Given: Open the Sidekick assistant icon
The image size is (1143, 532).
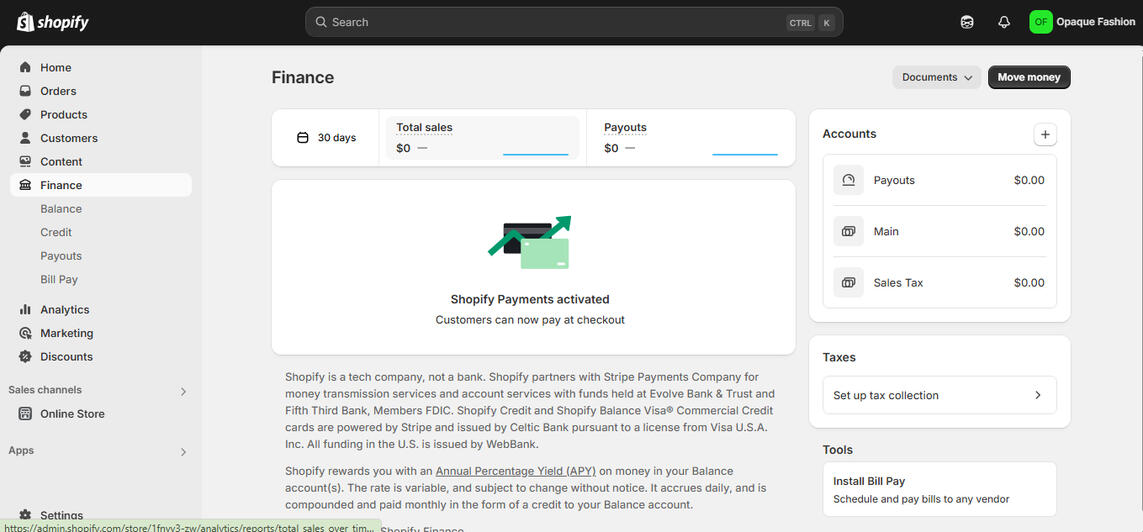Looking at the screenshot, I should [x=967, y=22].
